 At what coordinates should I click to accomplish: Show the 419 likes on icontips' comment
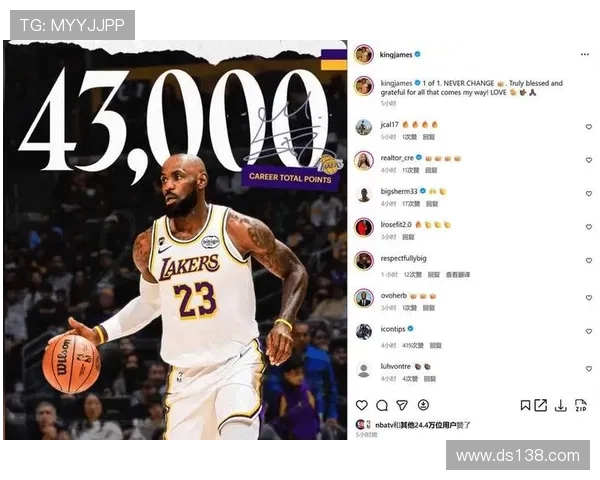coord(412,345)
